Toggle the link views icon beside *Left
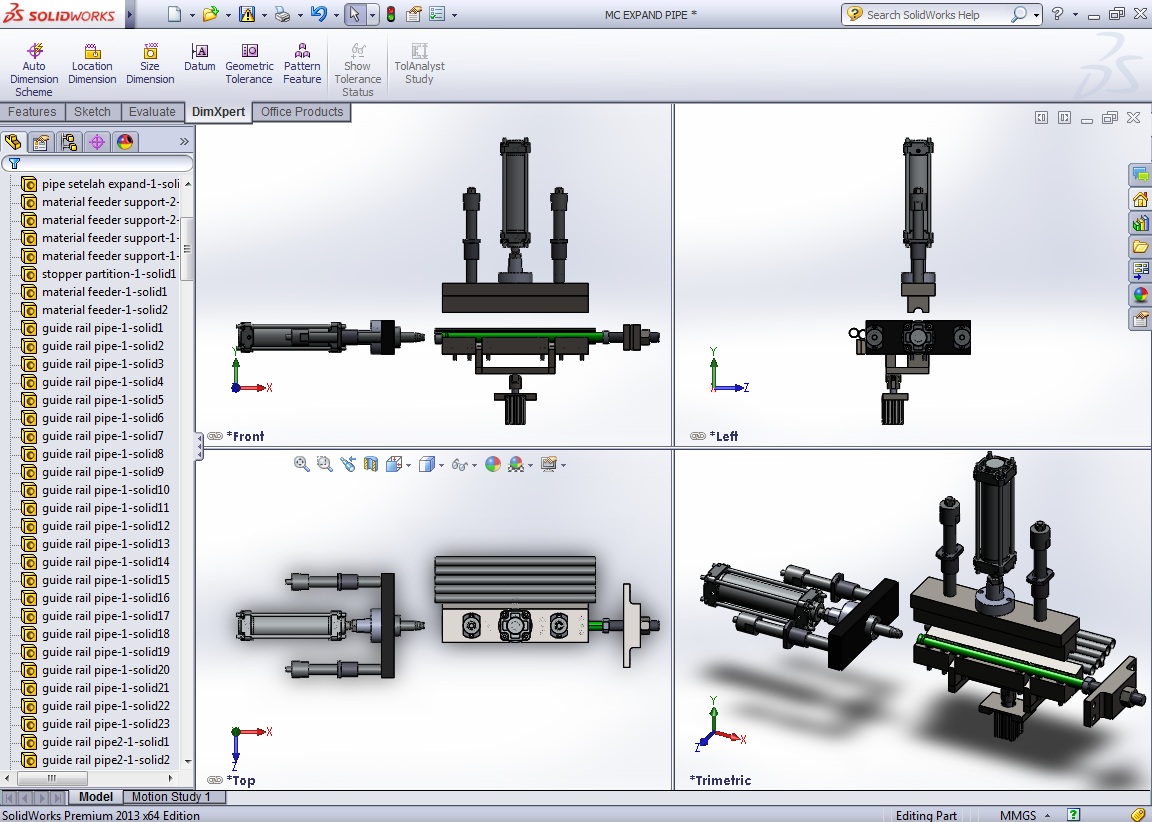 pos(698,436)
